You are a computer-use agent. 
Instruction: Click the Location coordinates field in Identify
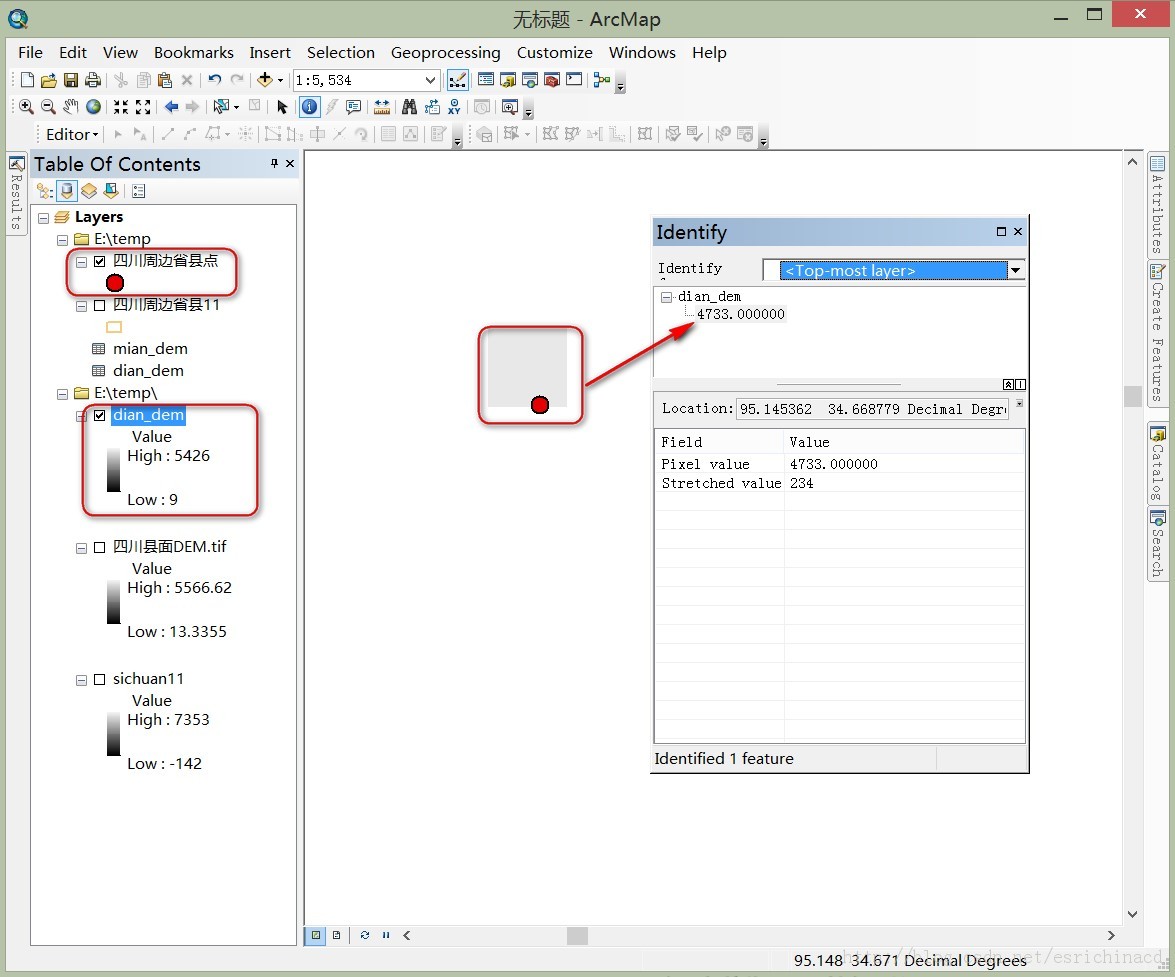(x=872, y=409)
